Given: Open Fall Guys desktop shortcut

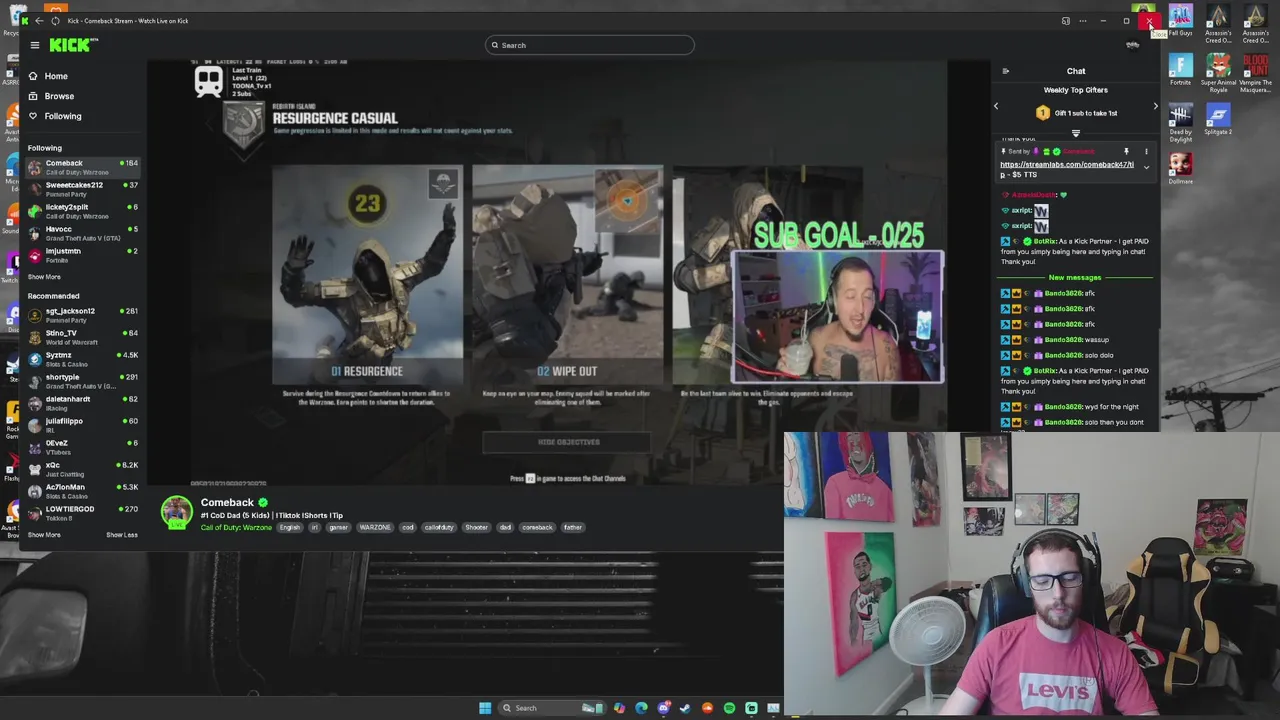Looking at the screenshot, I should point(1181,22).
